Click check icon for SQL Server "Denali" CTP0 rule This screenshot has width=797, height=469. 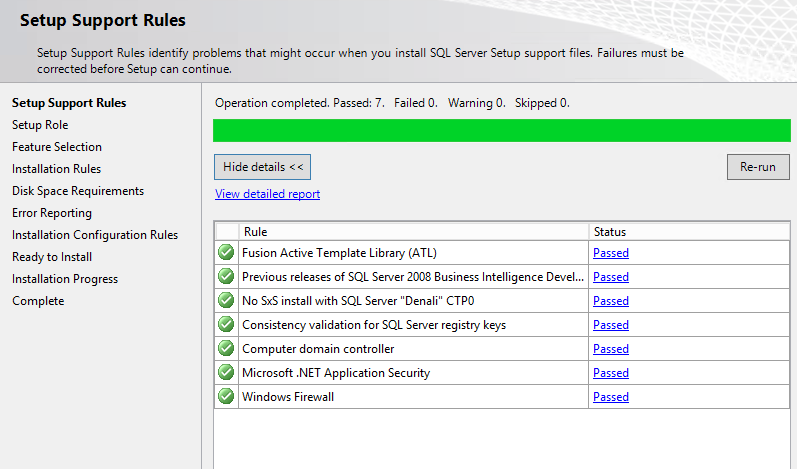click(x=226, y=300)
